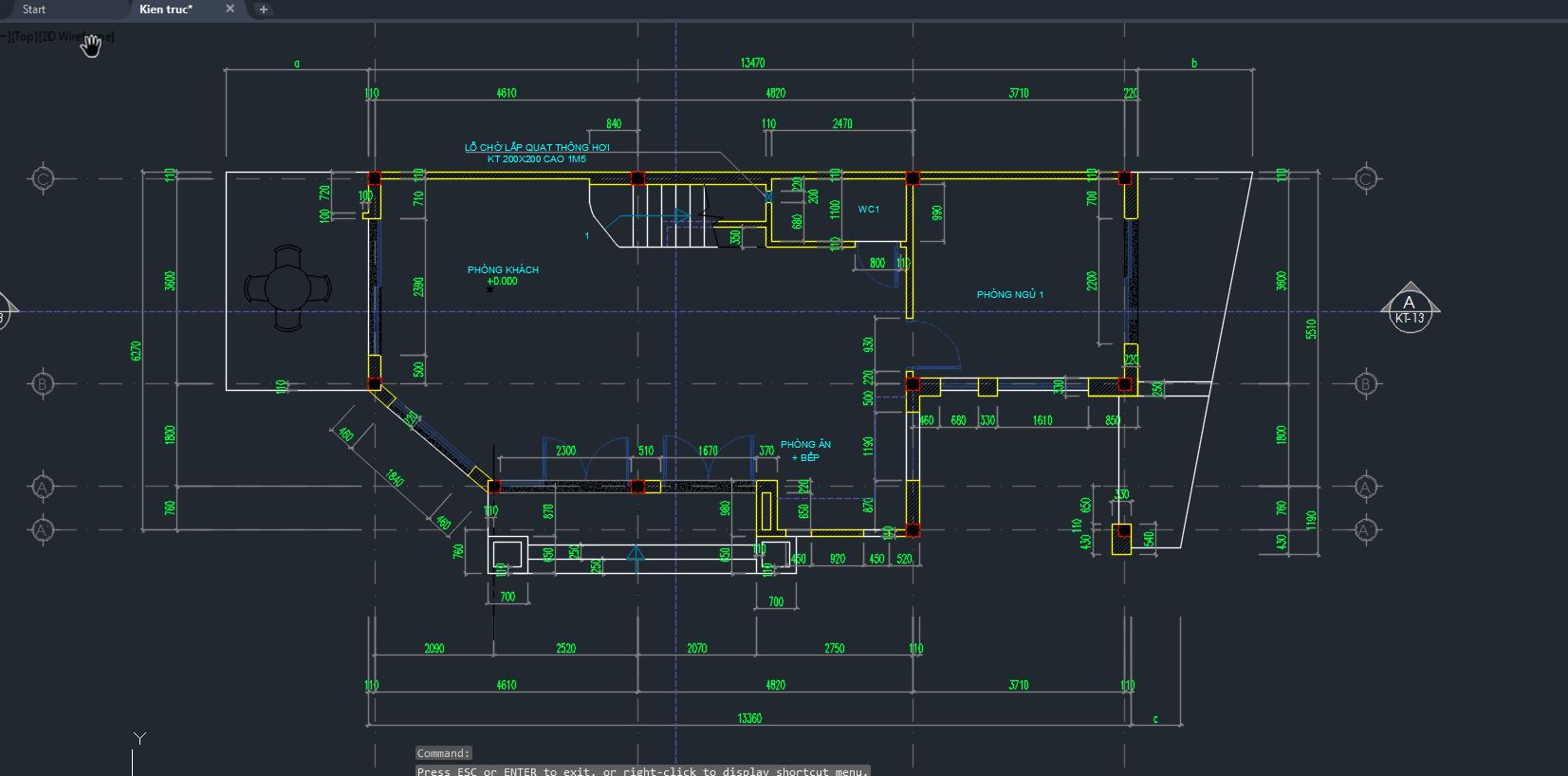Open a new drawing tab with plus
This screenshot has width=1568, height=776.
point(264,9)
